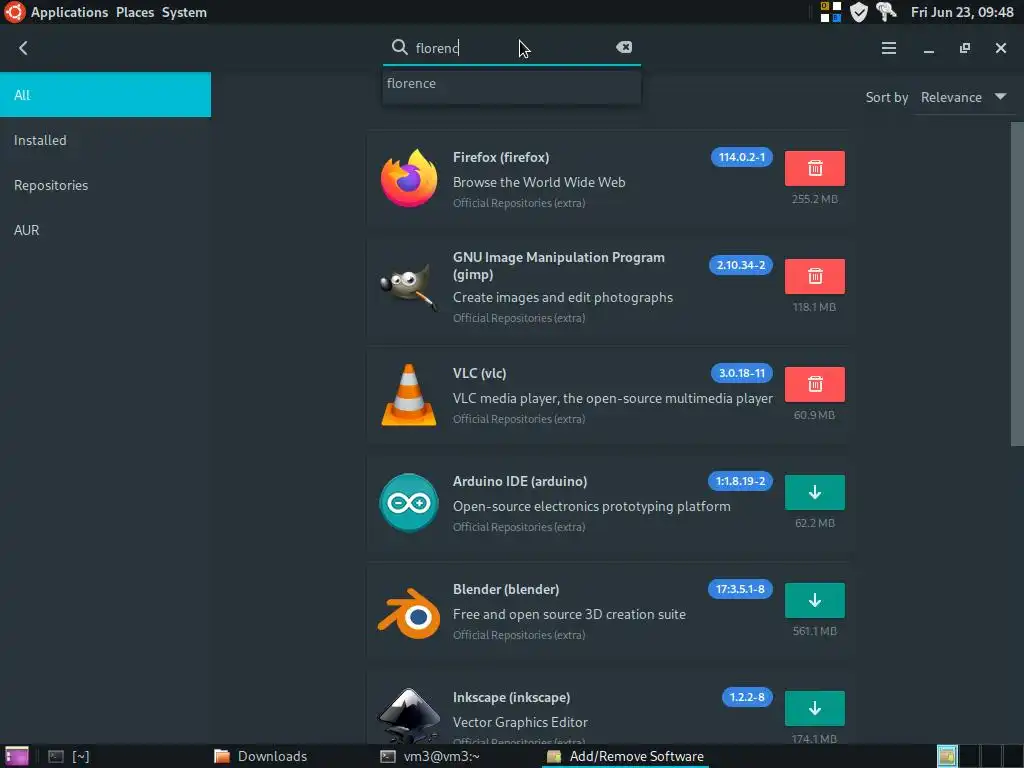Click the GIMP version badge 2.10.34-2
The width and height of the screenshot is (1024, 768).
(x=741, y=265)
